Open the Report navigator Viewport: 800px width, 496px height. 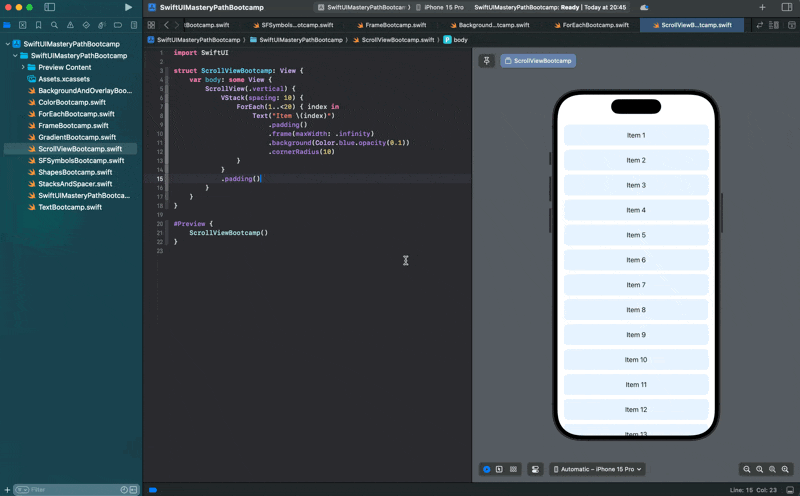(x=134, y=25)
